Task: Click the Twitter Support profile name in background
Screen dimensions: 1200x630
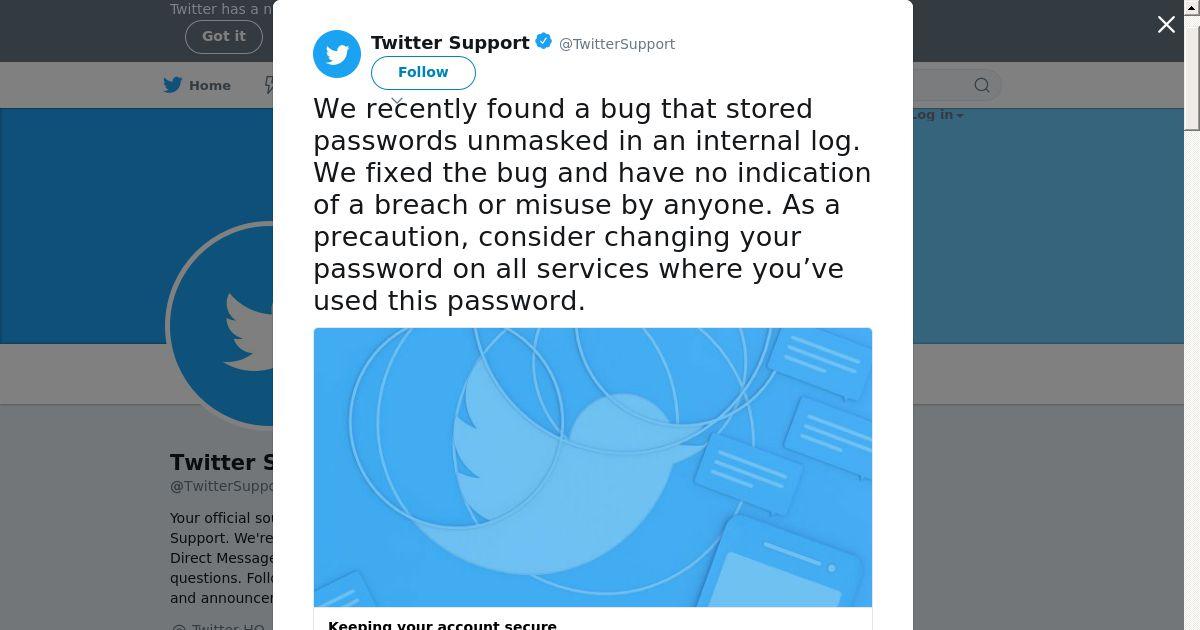Action: (x=221, y=462)
